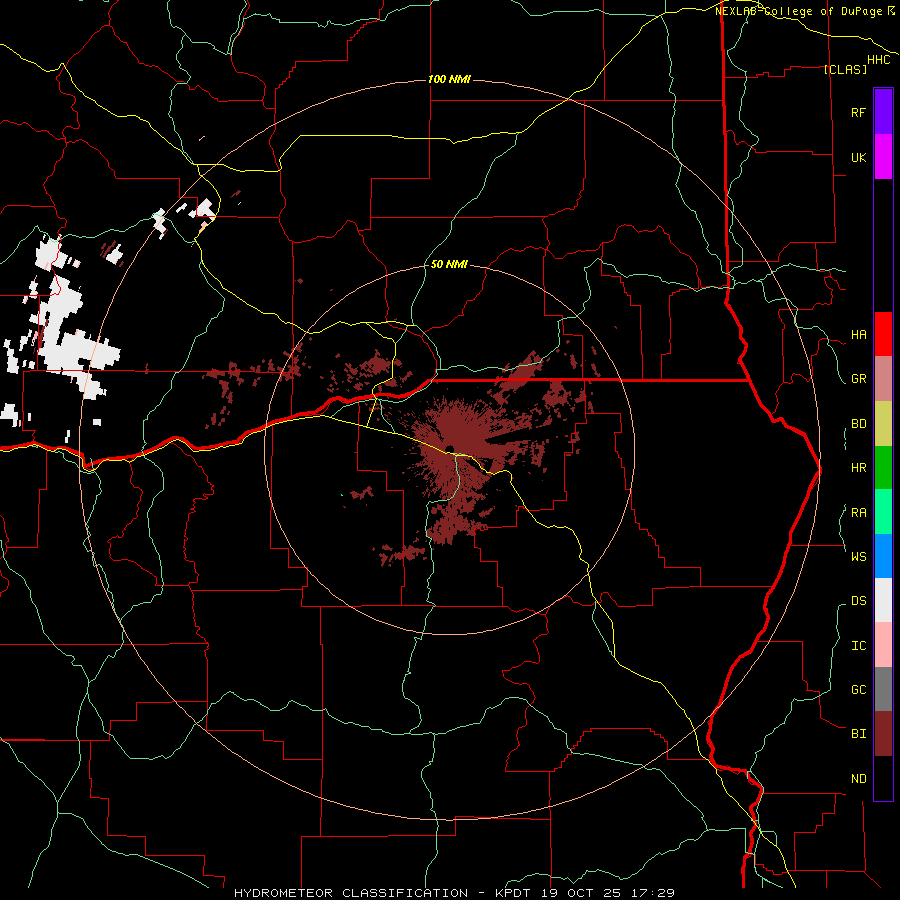Click the BD legend label

858,424
